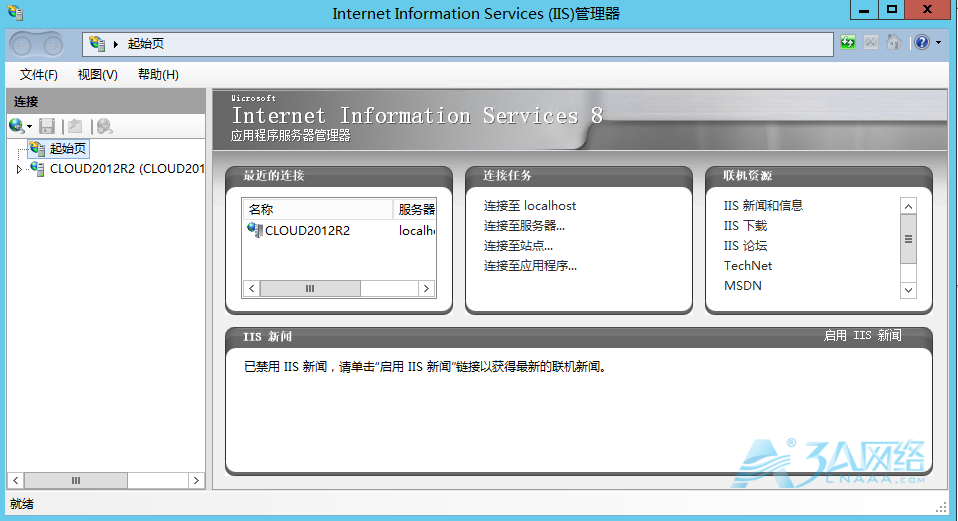Click right scroll arrow of Connections pane
This screenshot has height=521, width=958.
click(x=196, y=481)
